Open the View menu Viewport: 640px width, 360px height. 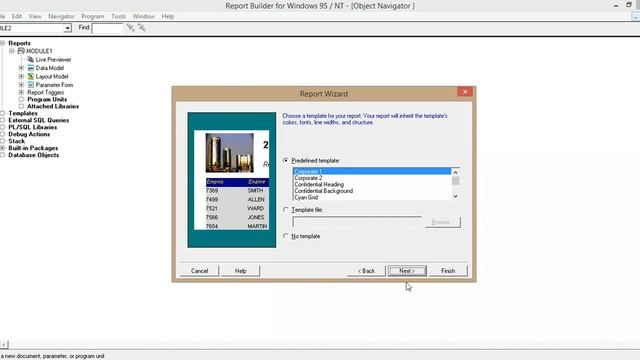(35, 16)
